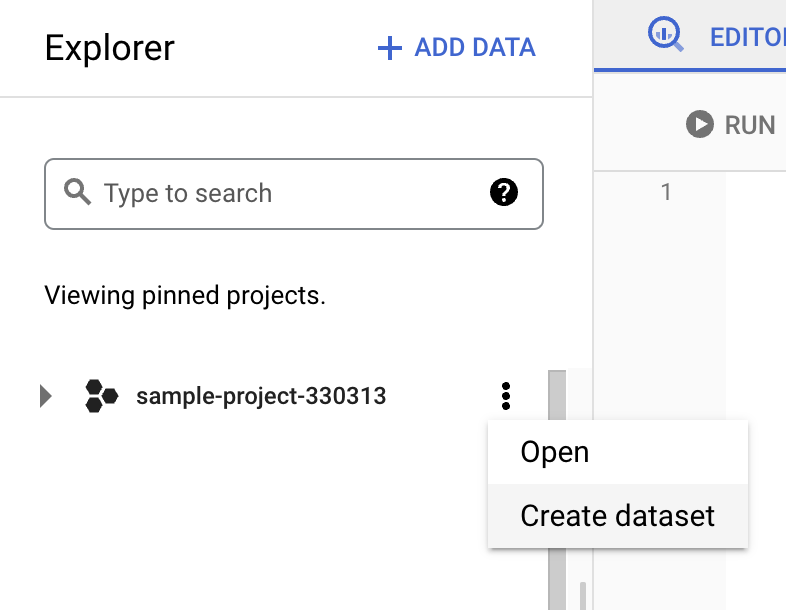Click the magnifier icon inside search box
Viewport: 786px width, 610px height.
click(77, 192)
